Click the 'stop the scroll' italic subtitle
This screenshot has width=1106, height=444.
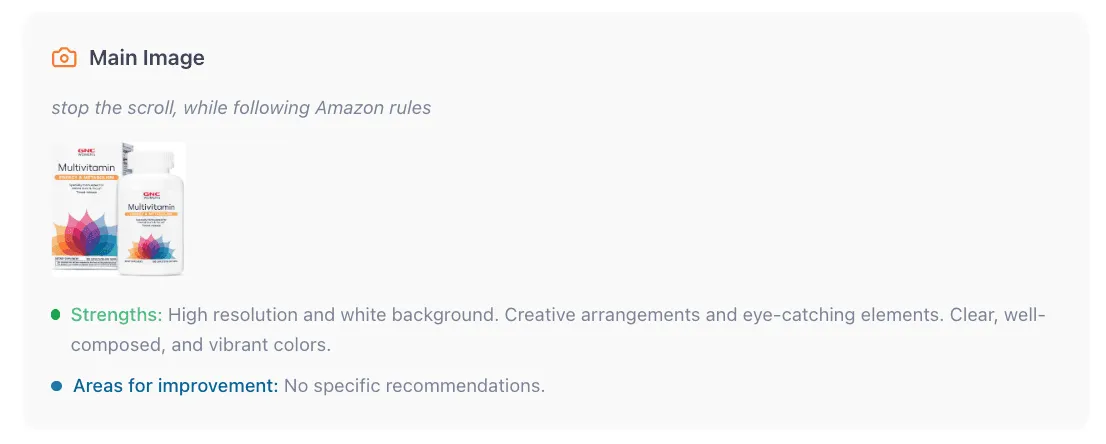click(241, 107)
